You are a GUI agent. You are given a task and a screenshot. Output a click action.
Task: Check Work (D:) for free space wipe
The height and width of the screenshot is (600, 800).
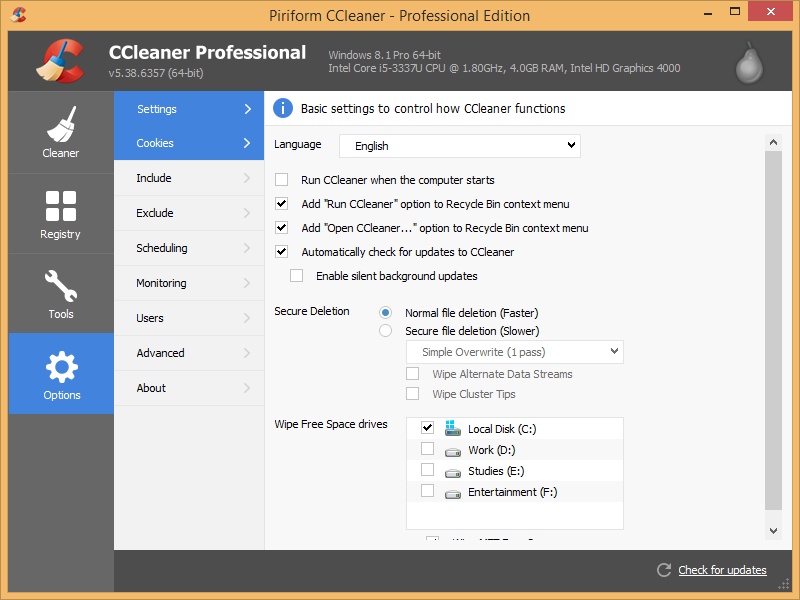(x=428, y=448)
